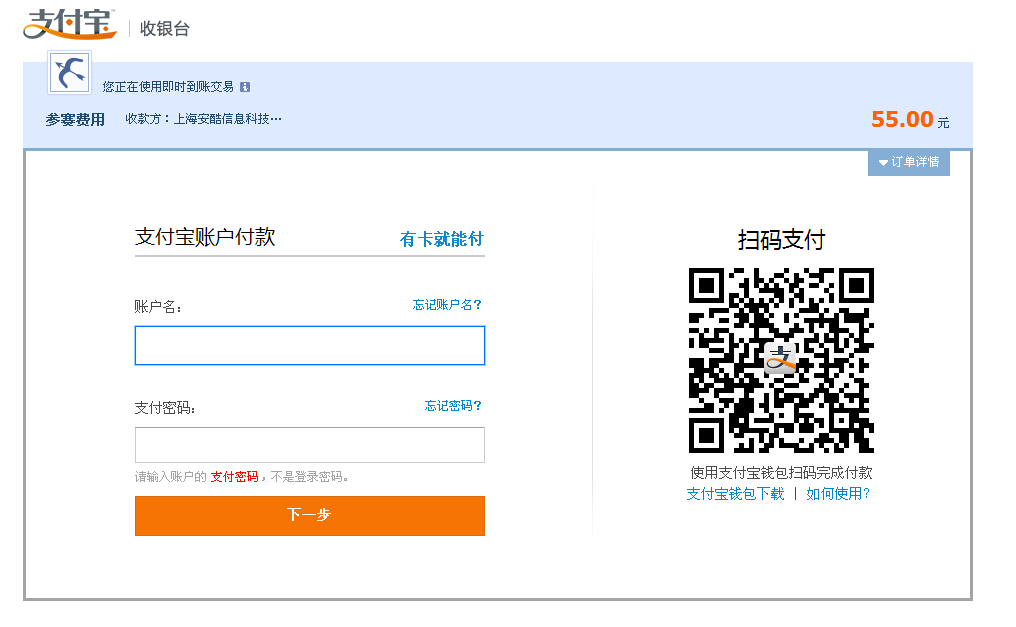The width and height of the screenshot is (1016, 627).
Task: Click the 使用支付宝钱包扫码完成付款 text
Action: point(781,473)
